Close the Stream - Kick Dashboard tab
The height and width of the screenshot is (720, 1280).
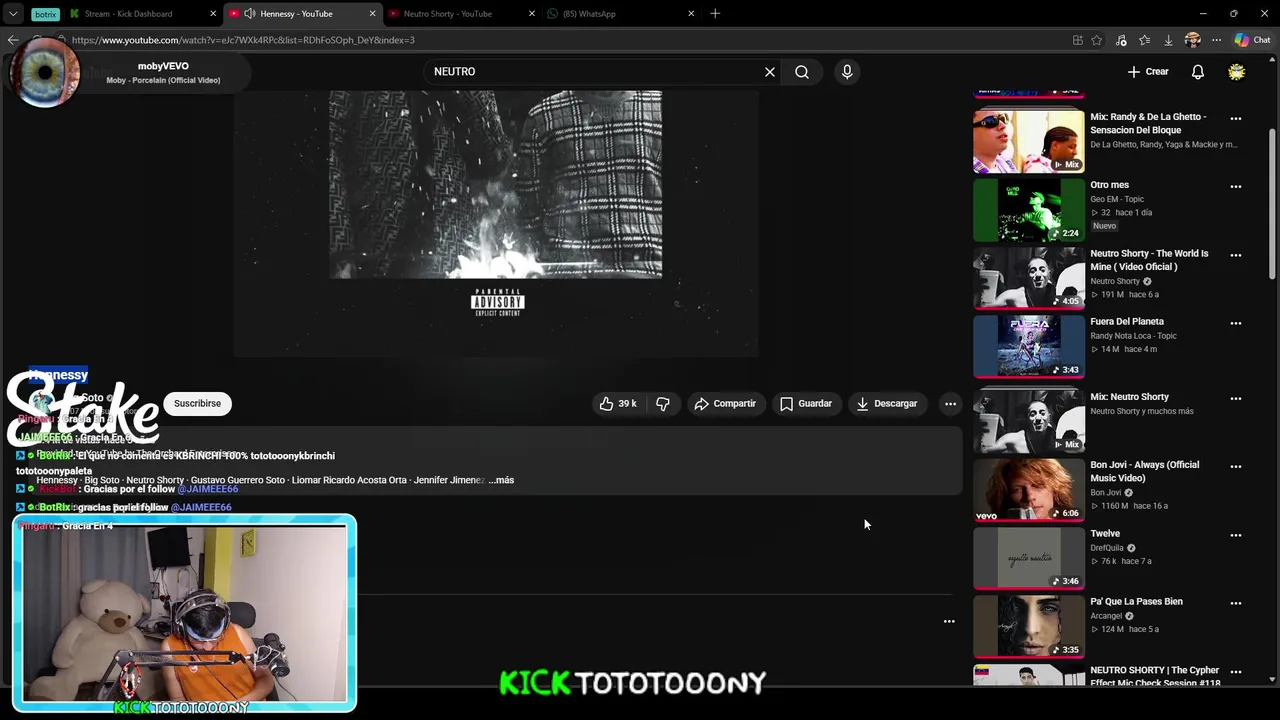[212, 14]
